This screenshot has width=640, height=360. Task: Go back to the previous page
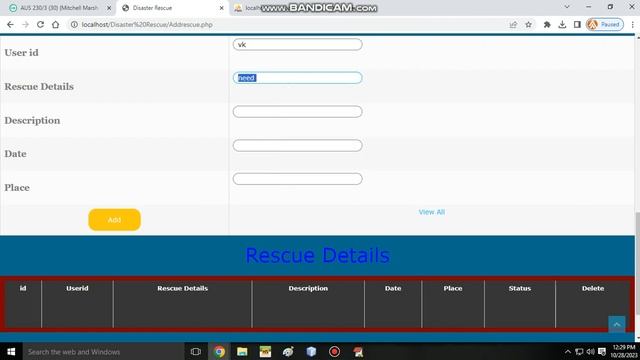click(x=10, y=24)
